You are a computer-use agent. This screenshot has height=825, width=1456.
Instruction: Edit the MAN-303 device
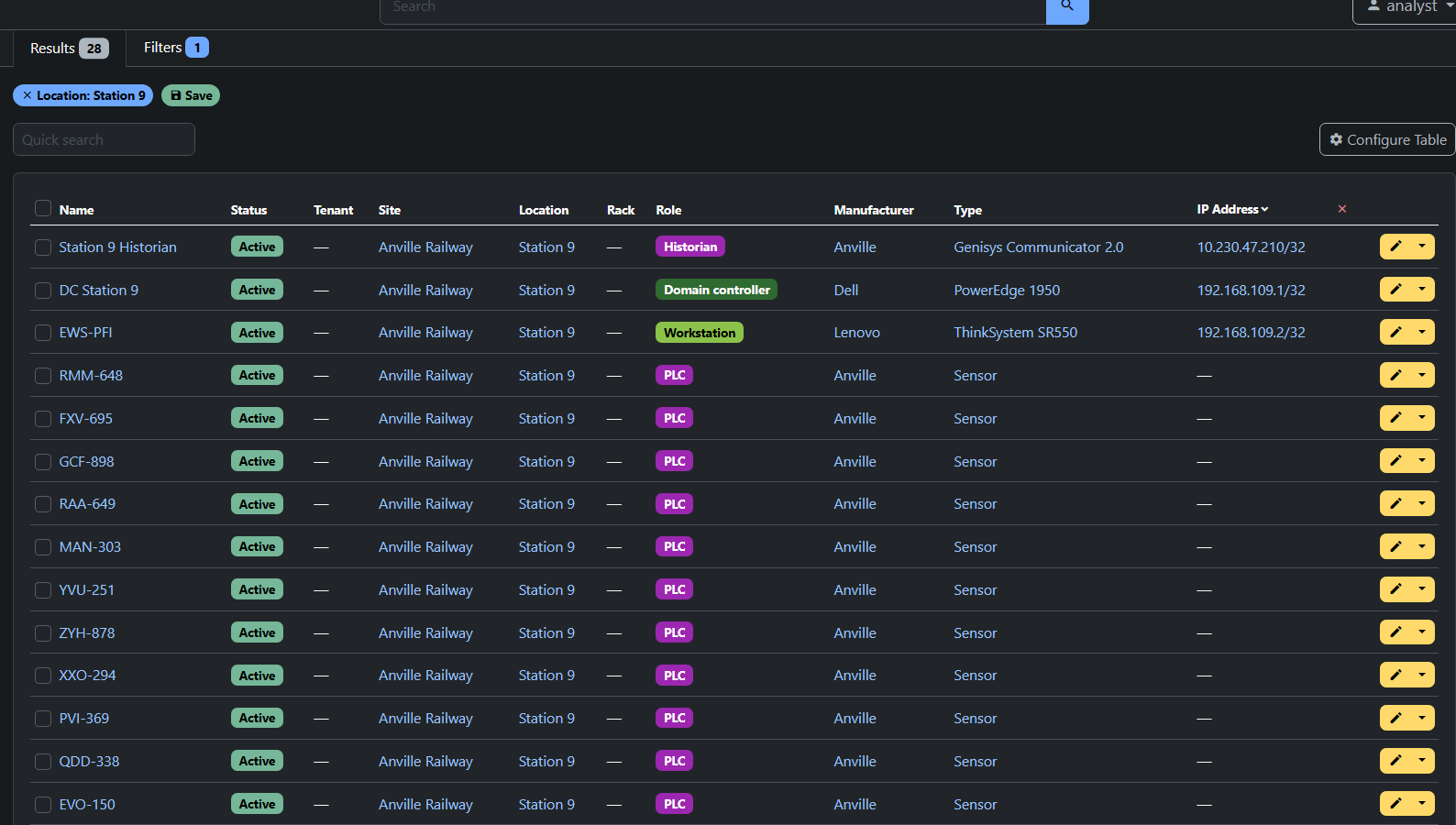(1395, 546)
